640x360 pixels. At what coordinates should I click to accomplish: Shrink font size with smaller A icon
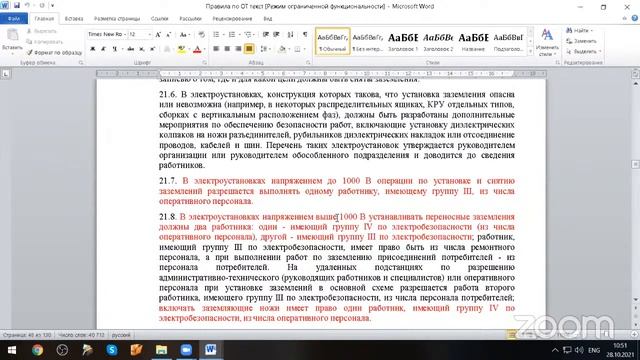[169, 35]
